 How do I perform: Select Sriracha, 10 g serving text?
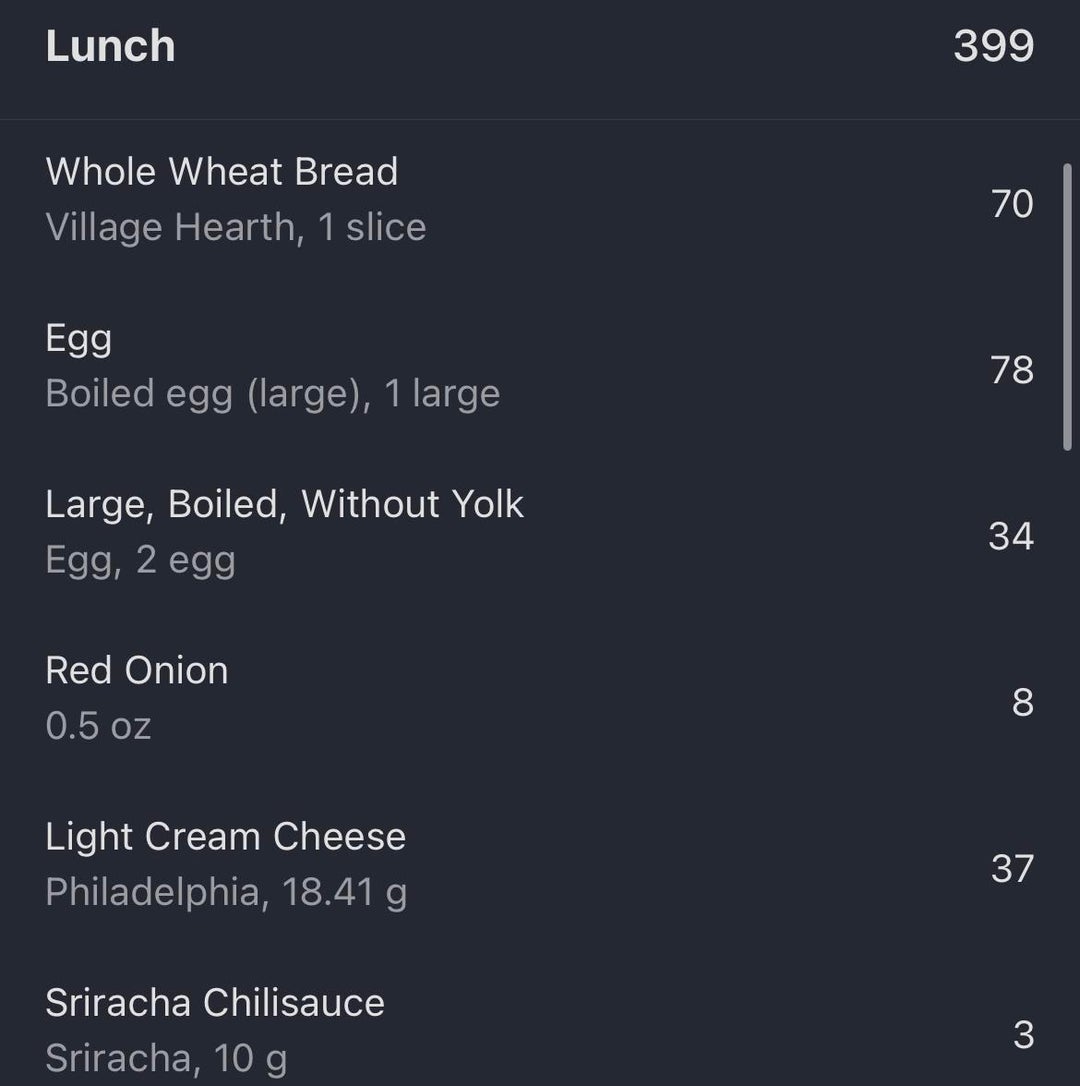[166, 1058]
